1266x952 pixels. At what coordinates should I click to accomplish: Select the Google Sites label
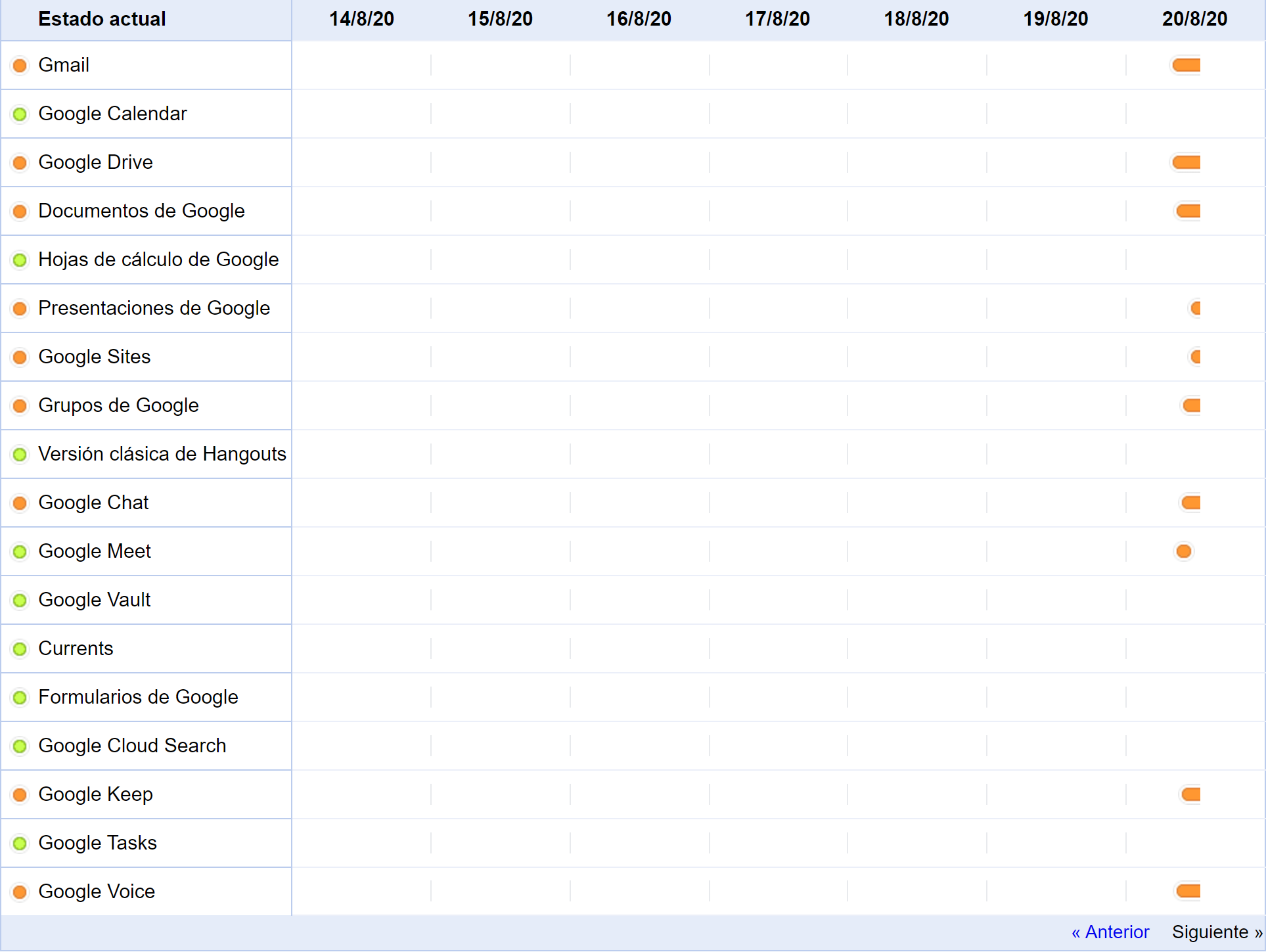(95, 357)
